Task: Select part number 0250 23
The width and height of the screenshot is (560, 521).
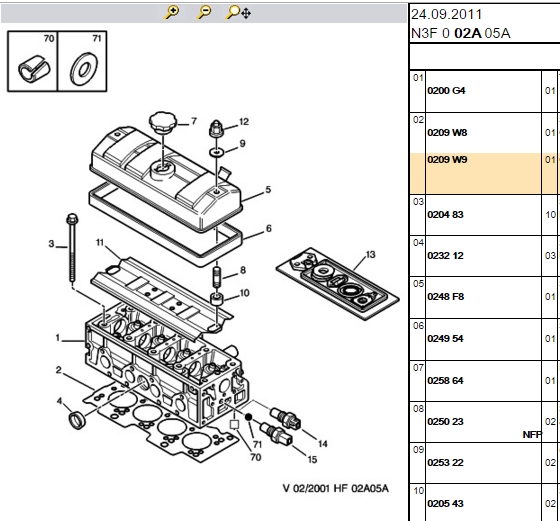Action: [445, 422]
